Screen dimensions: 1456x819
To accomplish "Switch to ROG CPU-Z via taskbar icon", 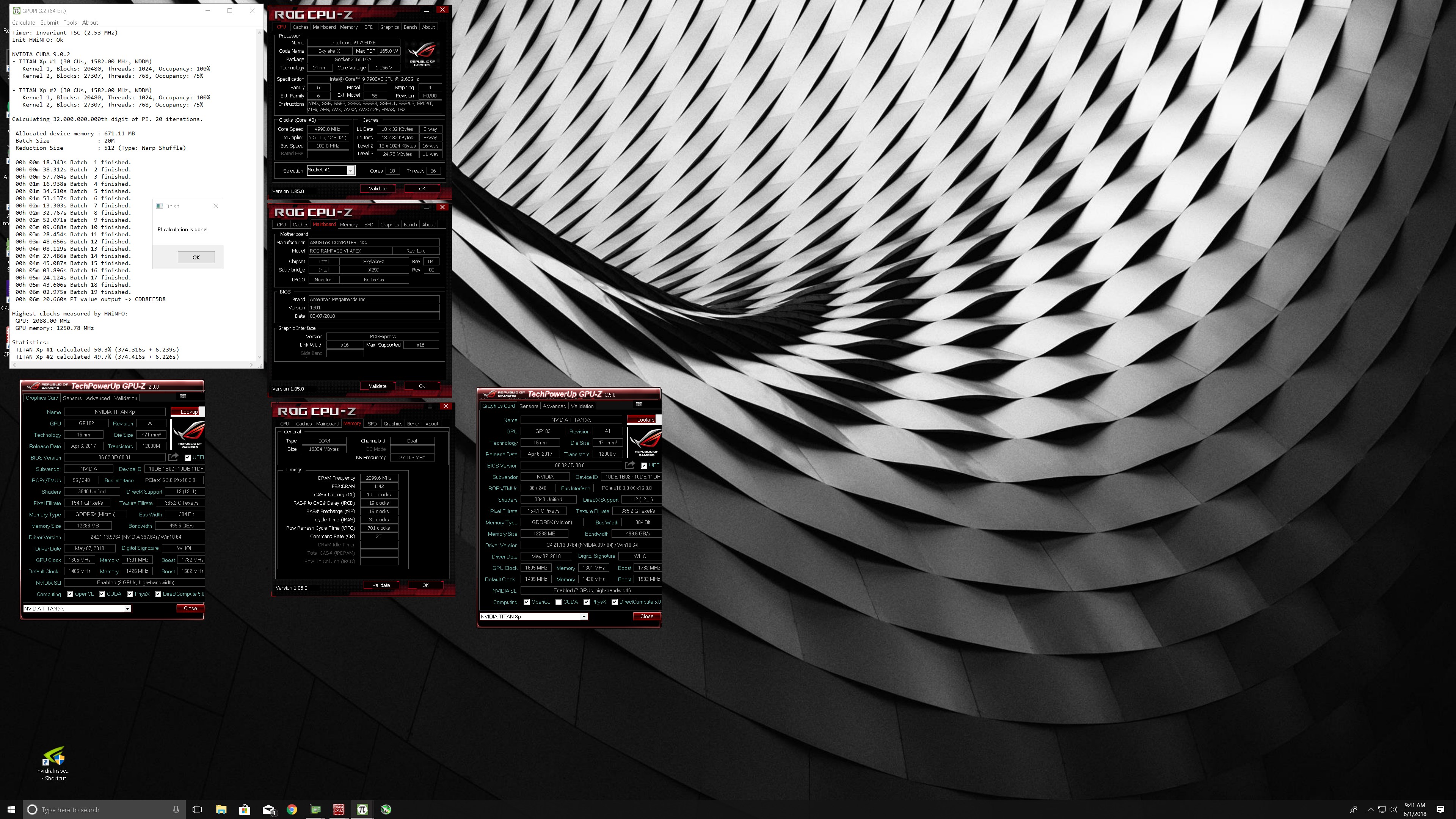I will [339, 810].
